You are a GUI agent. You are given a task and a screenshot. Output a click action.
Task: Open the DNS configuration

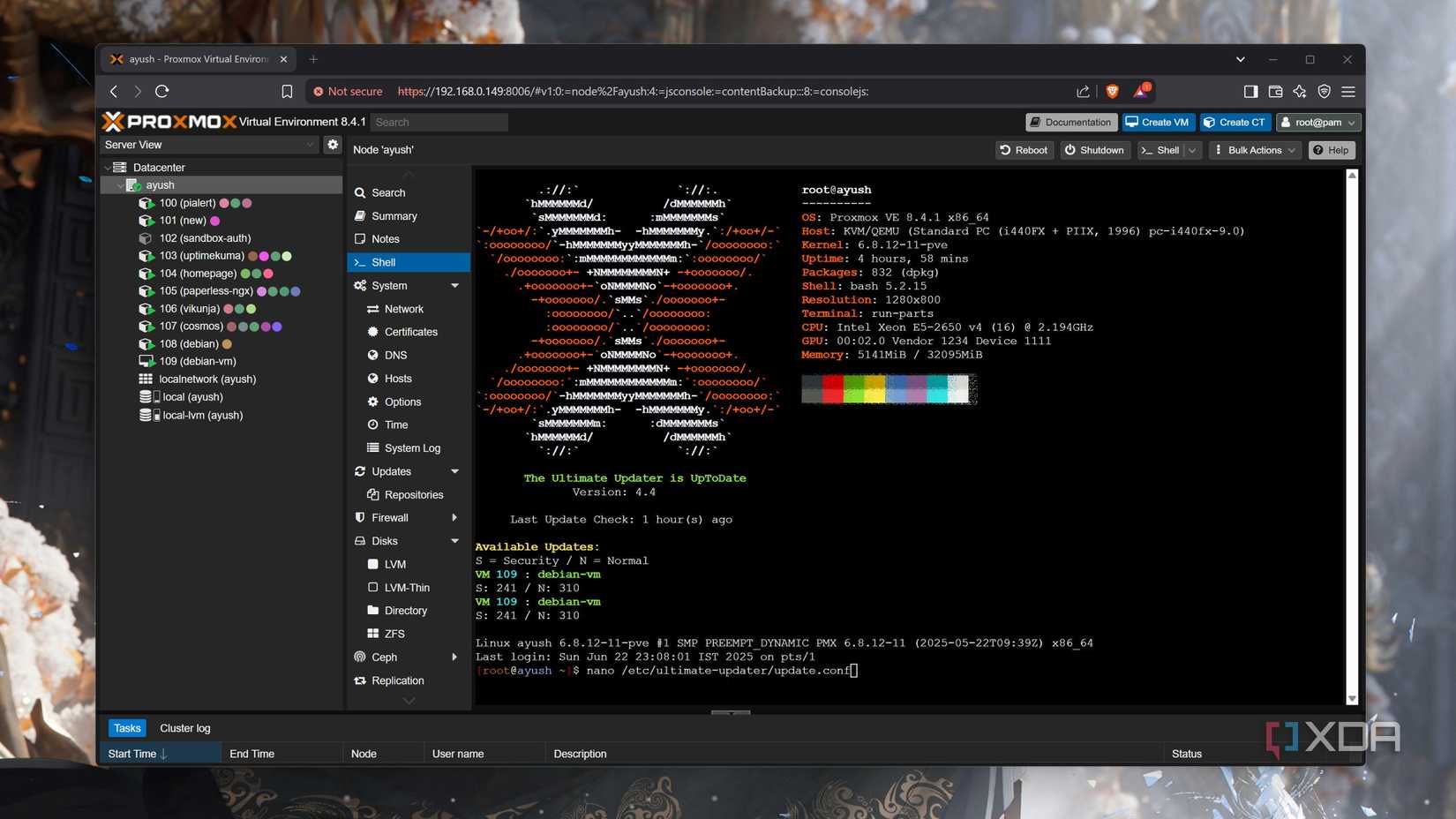(394, 355)
